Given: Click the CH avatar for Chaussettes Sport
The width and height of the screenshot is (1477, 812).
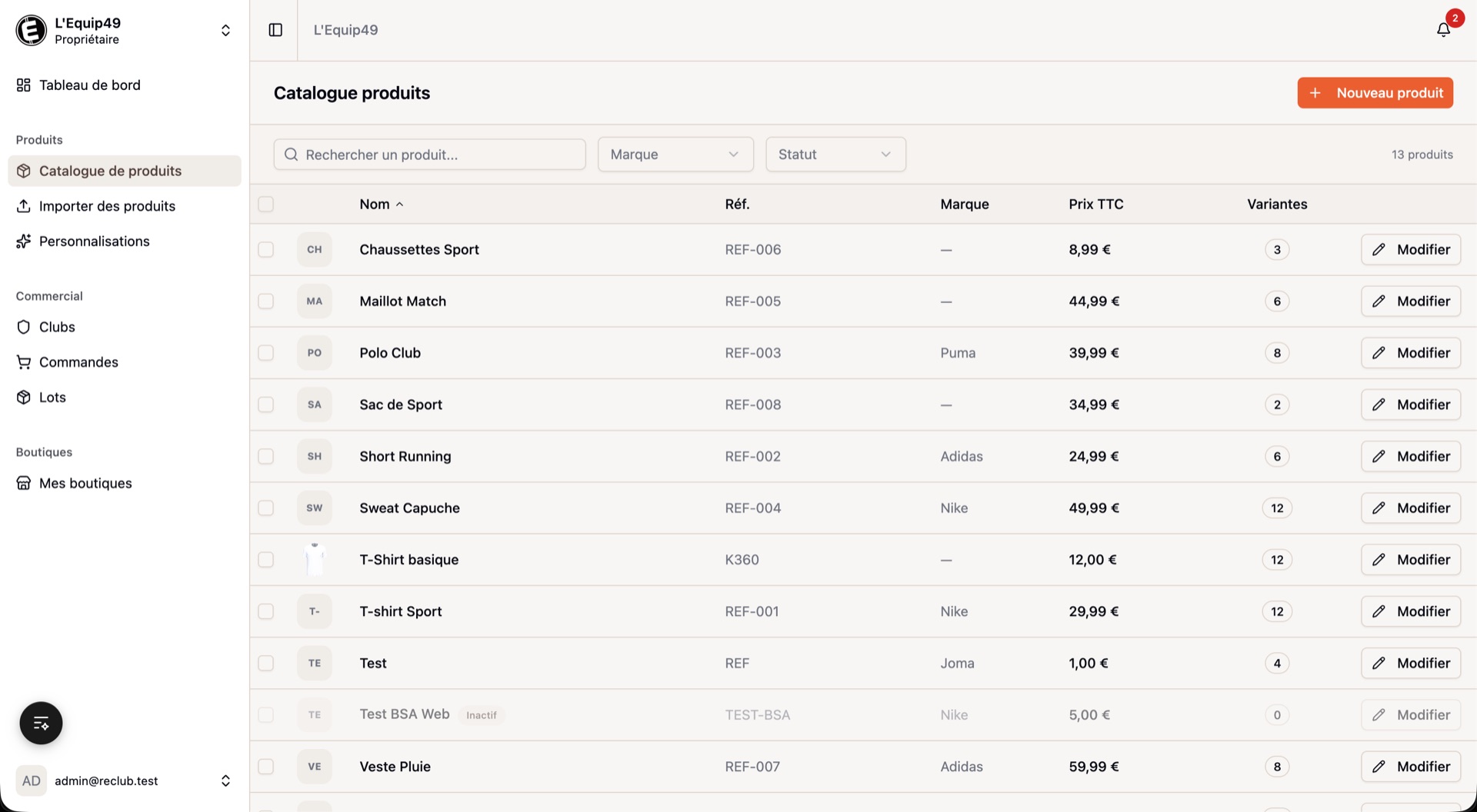Looking at the screenshot, I should (315, 249).
